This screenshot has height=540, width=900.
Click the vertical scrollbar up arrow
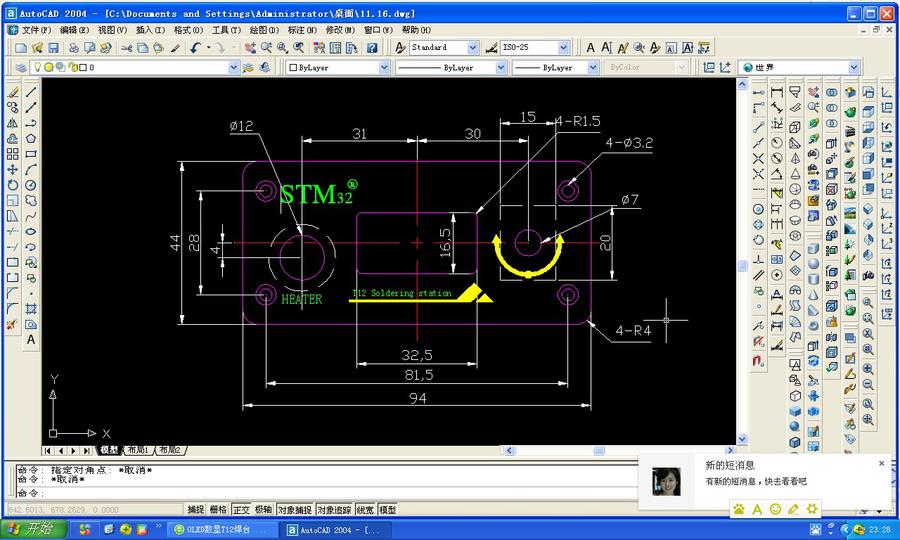742,84
